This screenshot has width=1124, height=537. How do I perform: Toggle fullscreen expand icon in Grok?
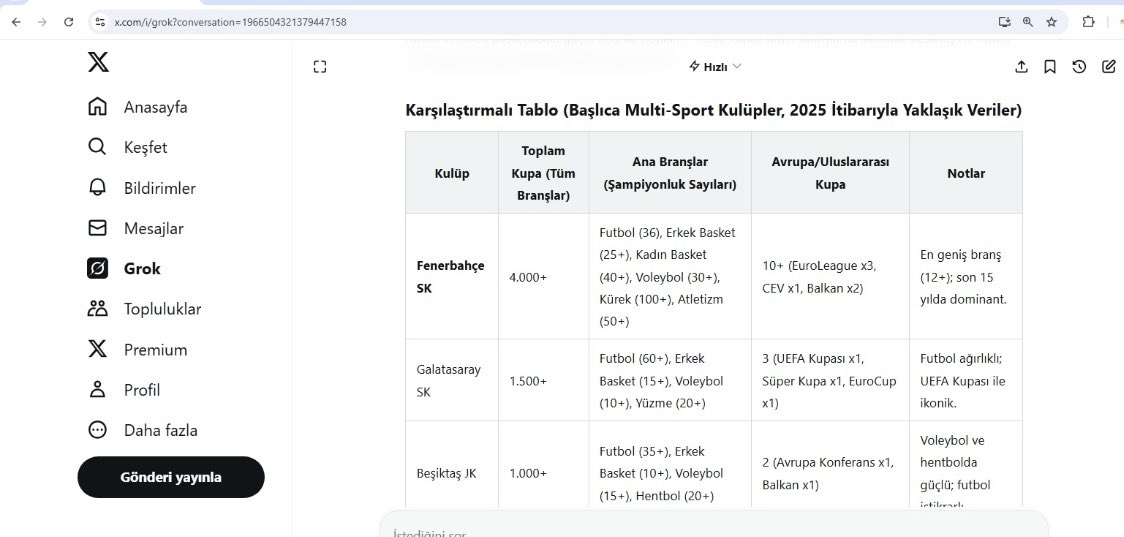point(320,67)
